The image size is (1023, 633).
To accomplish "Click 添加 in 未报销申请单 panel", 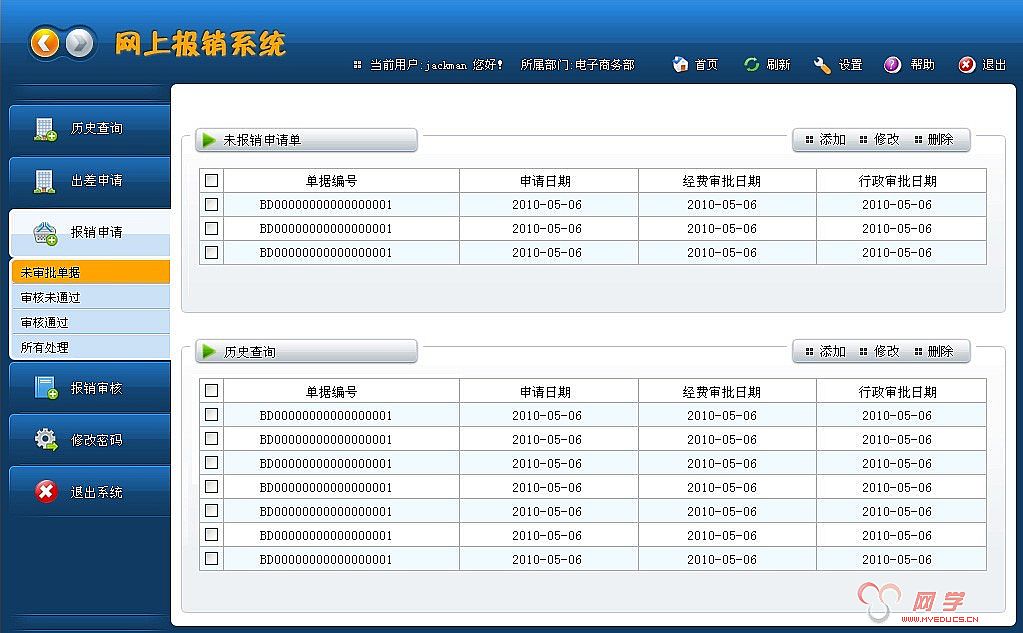I will click(x=826, y=140).
